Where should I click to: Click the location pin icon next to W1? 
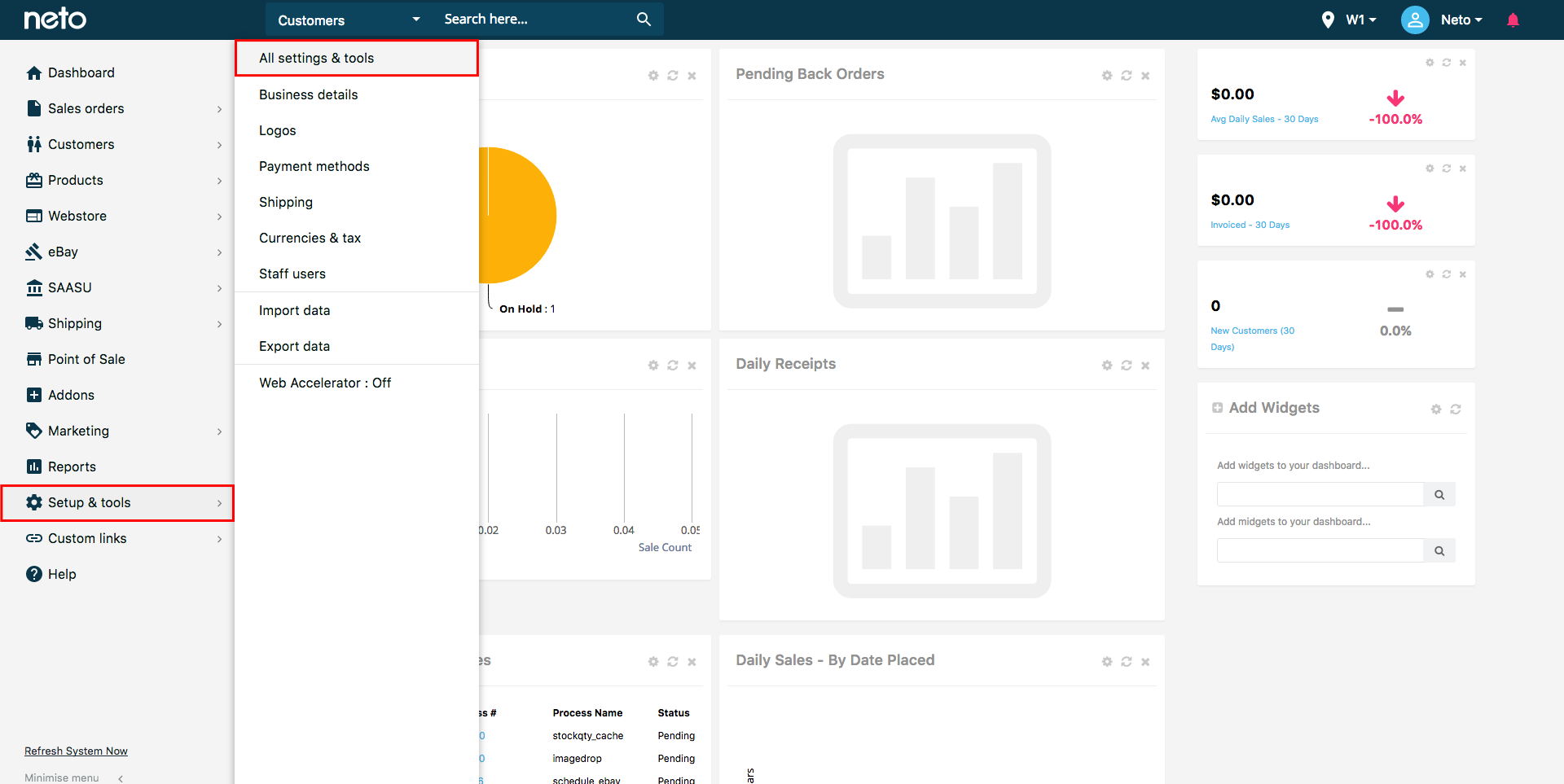coord(1328,20)
